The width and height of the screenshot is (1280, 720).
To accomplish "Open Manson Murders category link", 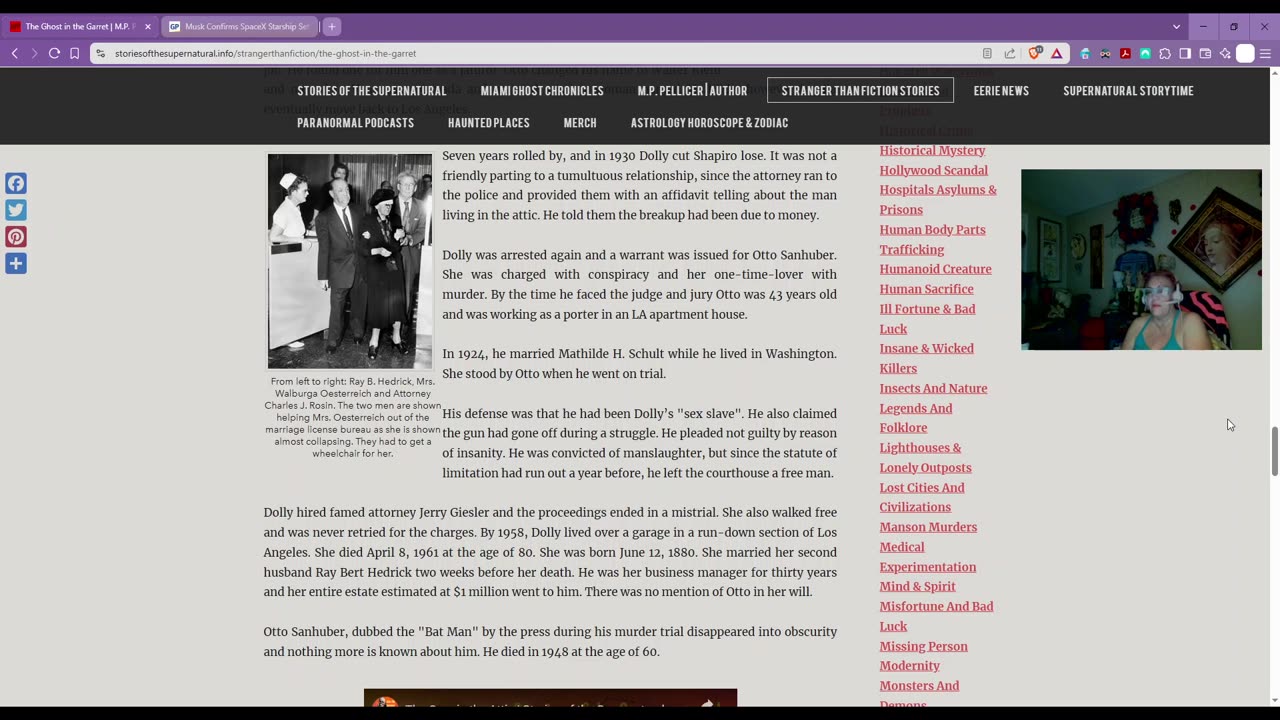I will click(x=928, y=527).
